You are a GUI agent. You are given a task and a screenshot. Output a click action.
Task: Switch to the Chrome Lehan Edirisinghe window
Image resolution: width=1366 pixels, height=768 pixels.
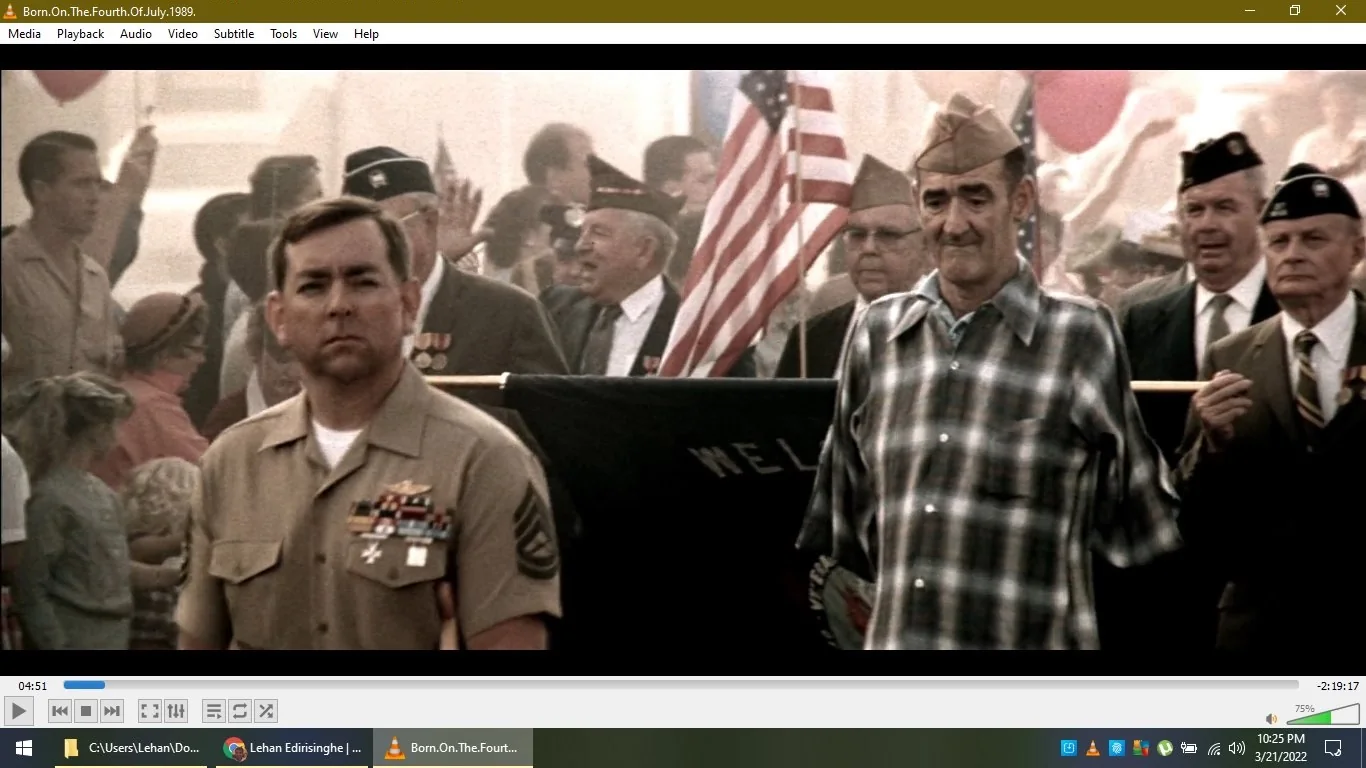(293, 748)
